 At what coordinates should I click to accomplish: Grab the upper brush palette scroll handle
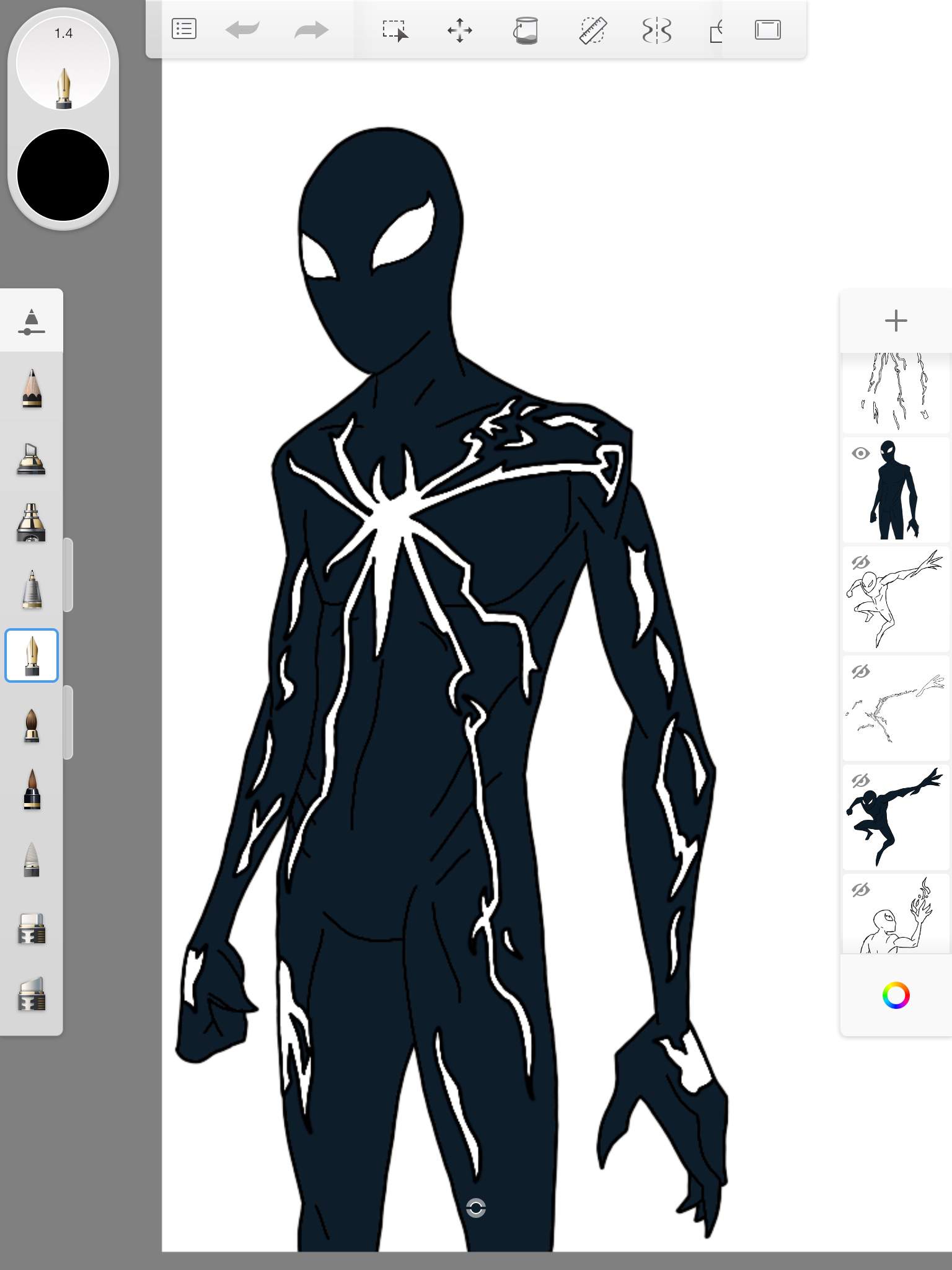[68, 575]
